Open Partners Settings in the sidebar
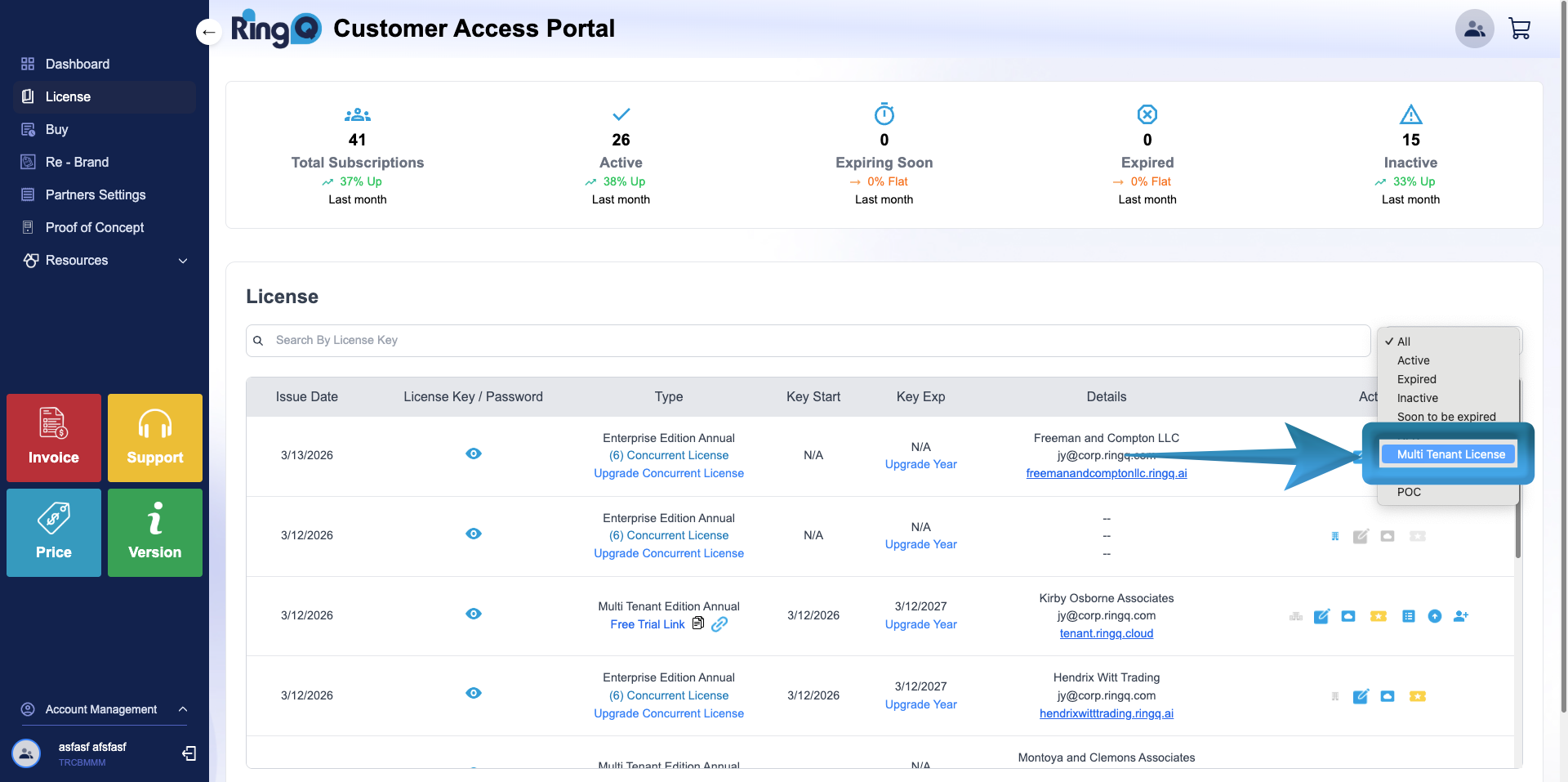The height and width of the screenshot is (782, 1568). point(96,194)
